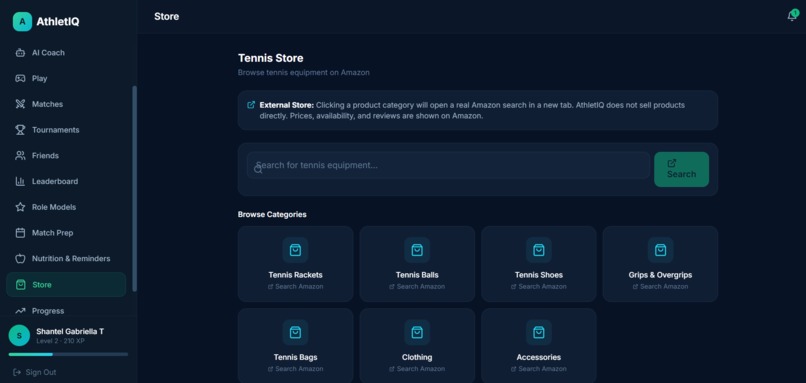Click the Accessories category bag icon

pos(538,332)
